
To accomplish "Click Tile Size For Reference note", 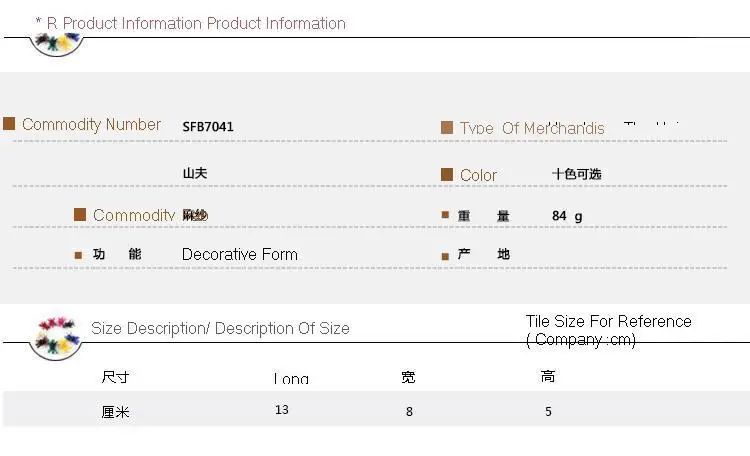I will click(608, 330).
